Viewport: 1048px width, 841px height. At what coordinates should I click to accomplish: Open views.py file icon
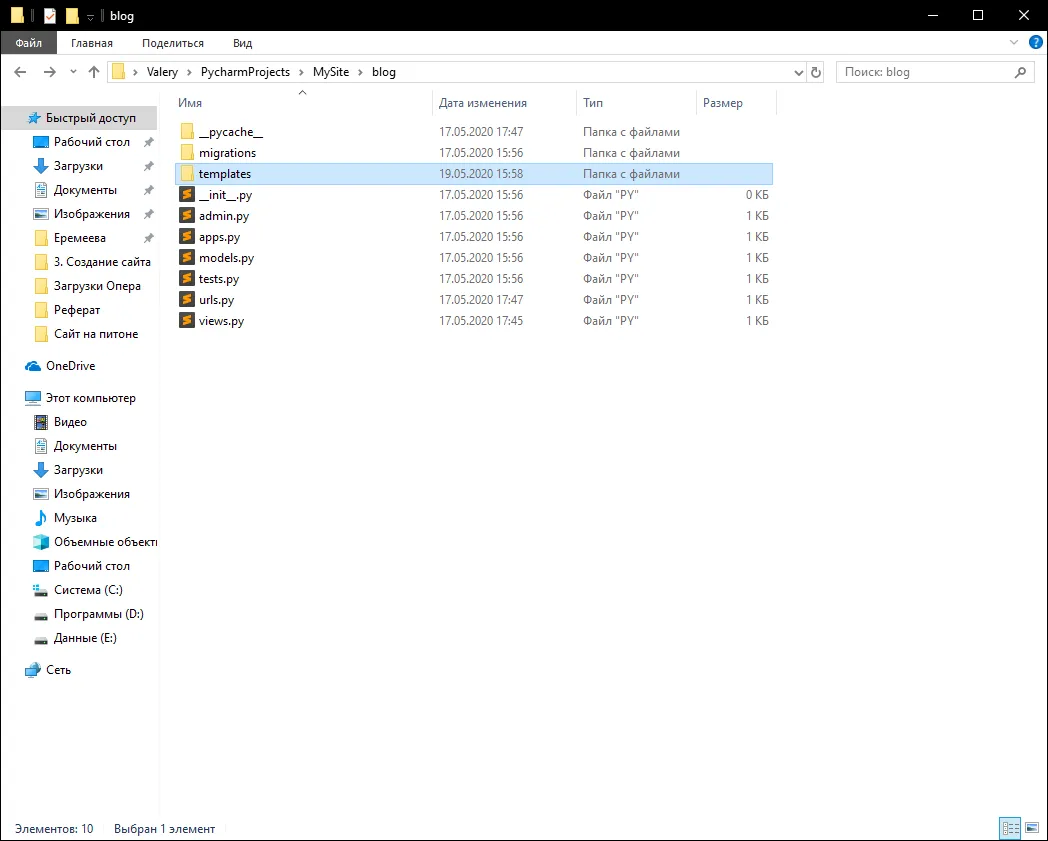pos(187,321)
